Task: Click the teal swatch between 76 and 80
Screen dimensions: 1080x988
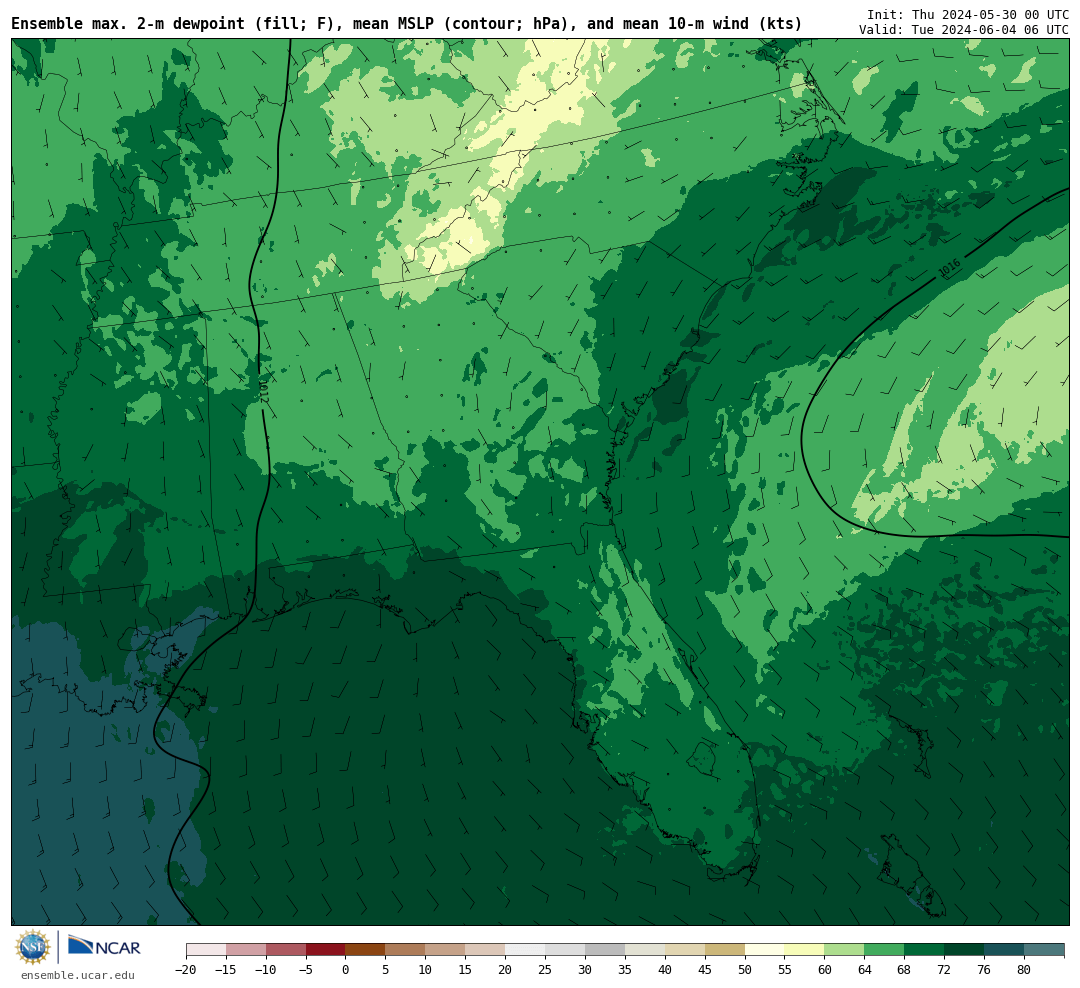Action: 1004,950
